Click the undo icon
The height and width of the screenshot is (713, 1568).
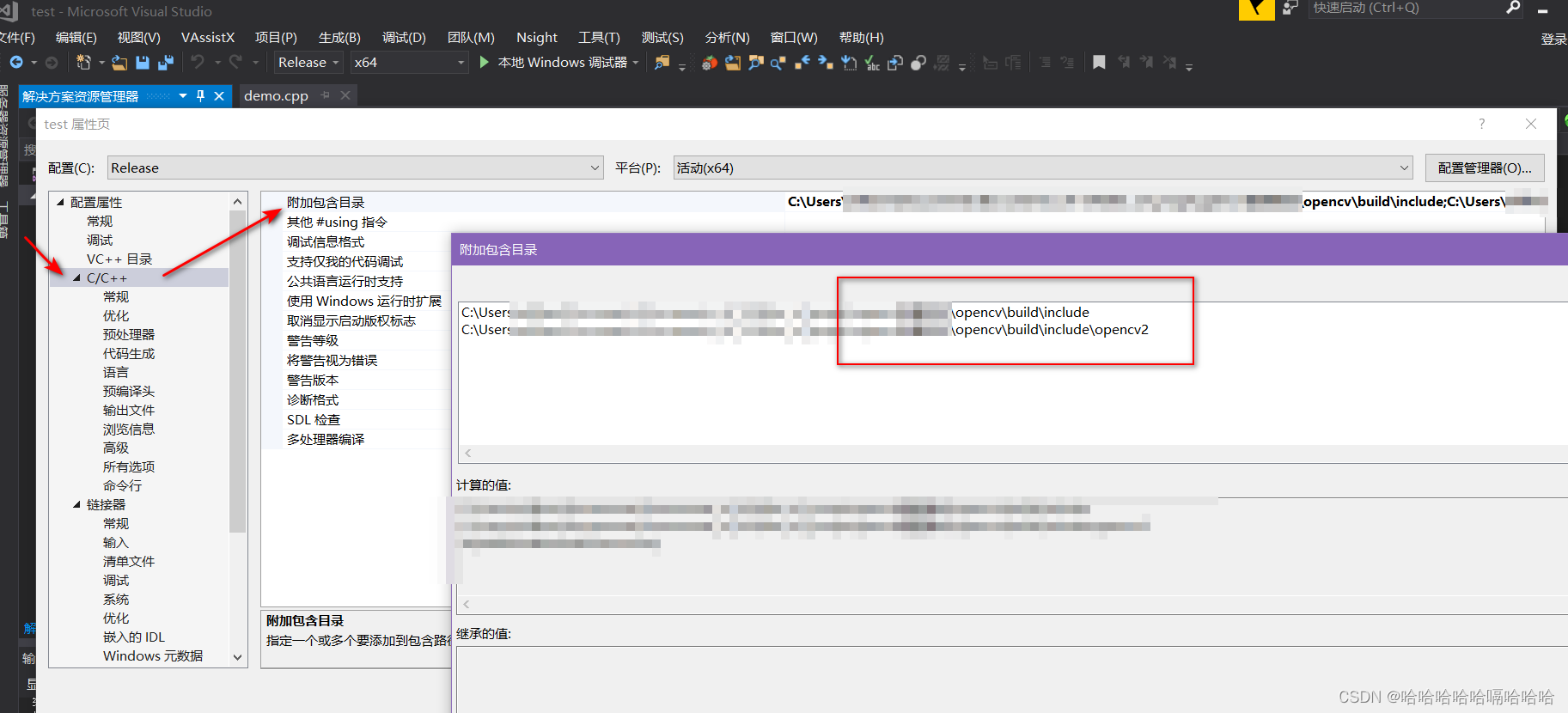pyautogui.click(x=198, y=62)
